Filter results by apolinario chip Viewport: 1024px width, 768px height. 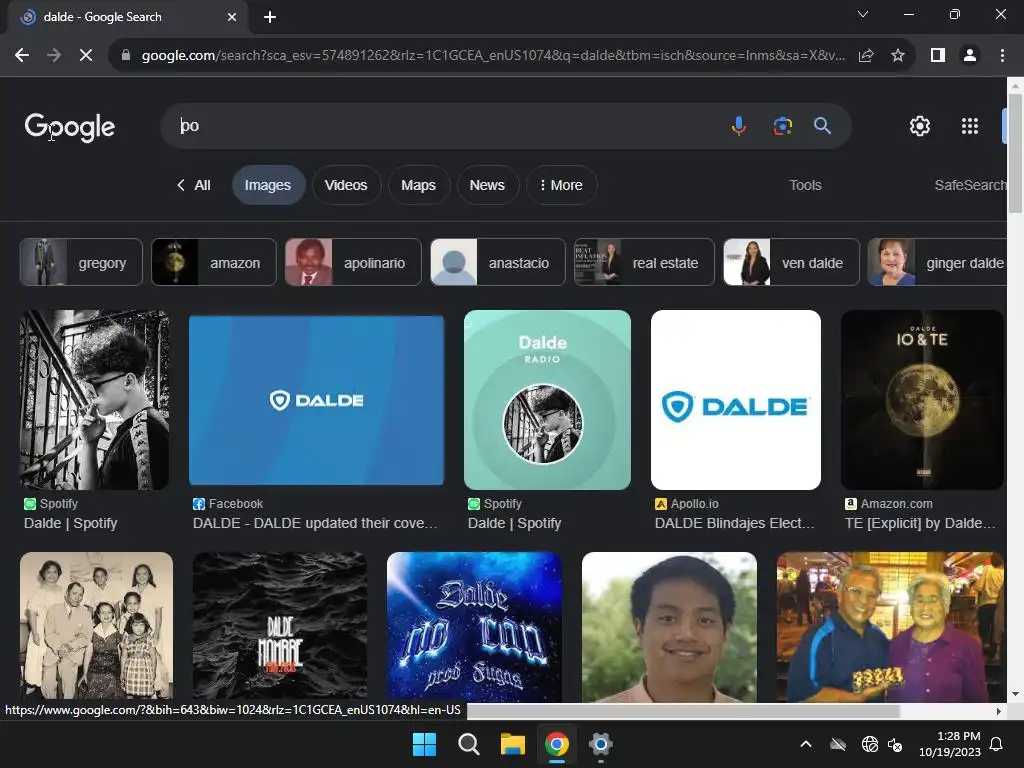coord(353,263)
